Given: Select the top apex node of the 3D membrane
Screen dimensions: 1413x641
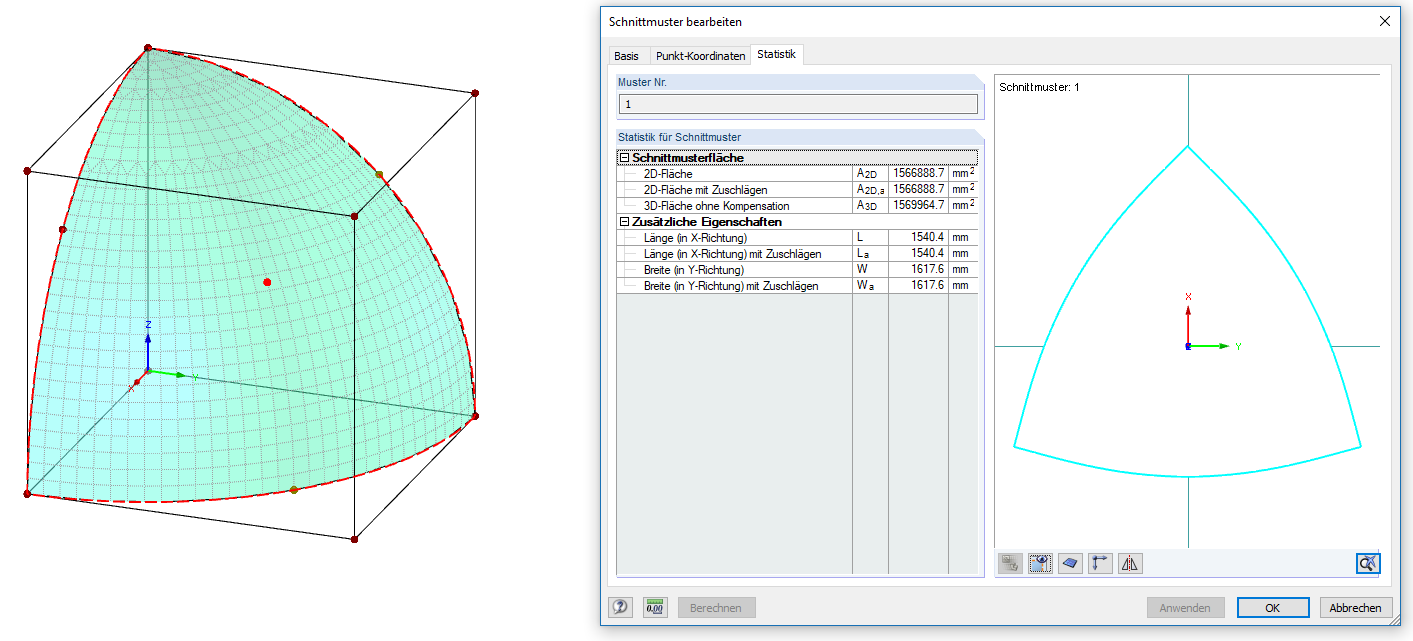Looking at the screenshot, I should coord(148,47).
